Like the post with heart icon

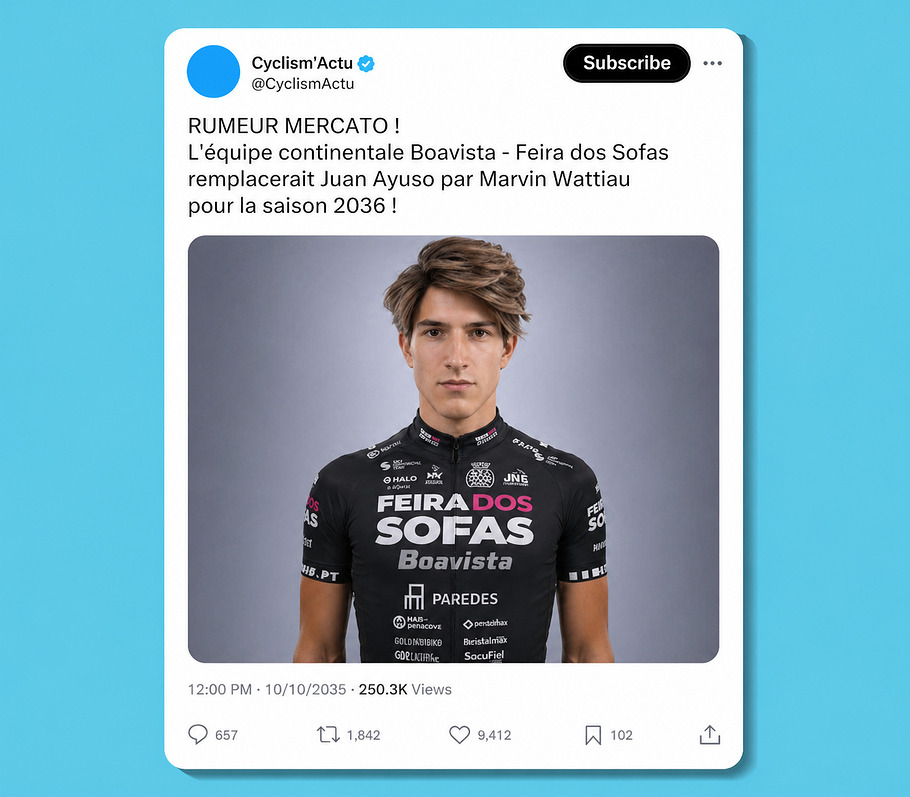pyautogui.click(x=460, y=734)
